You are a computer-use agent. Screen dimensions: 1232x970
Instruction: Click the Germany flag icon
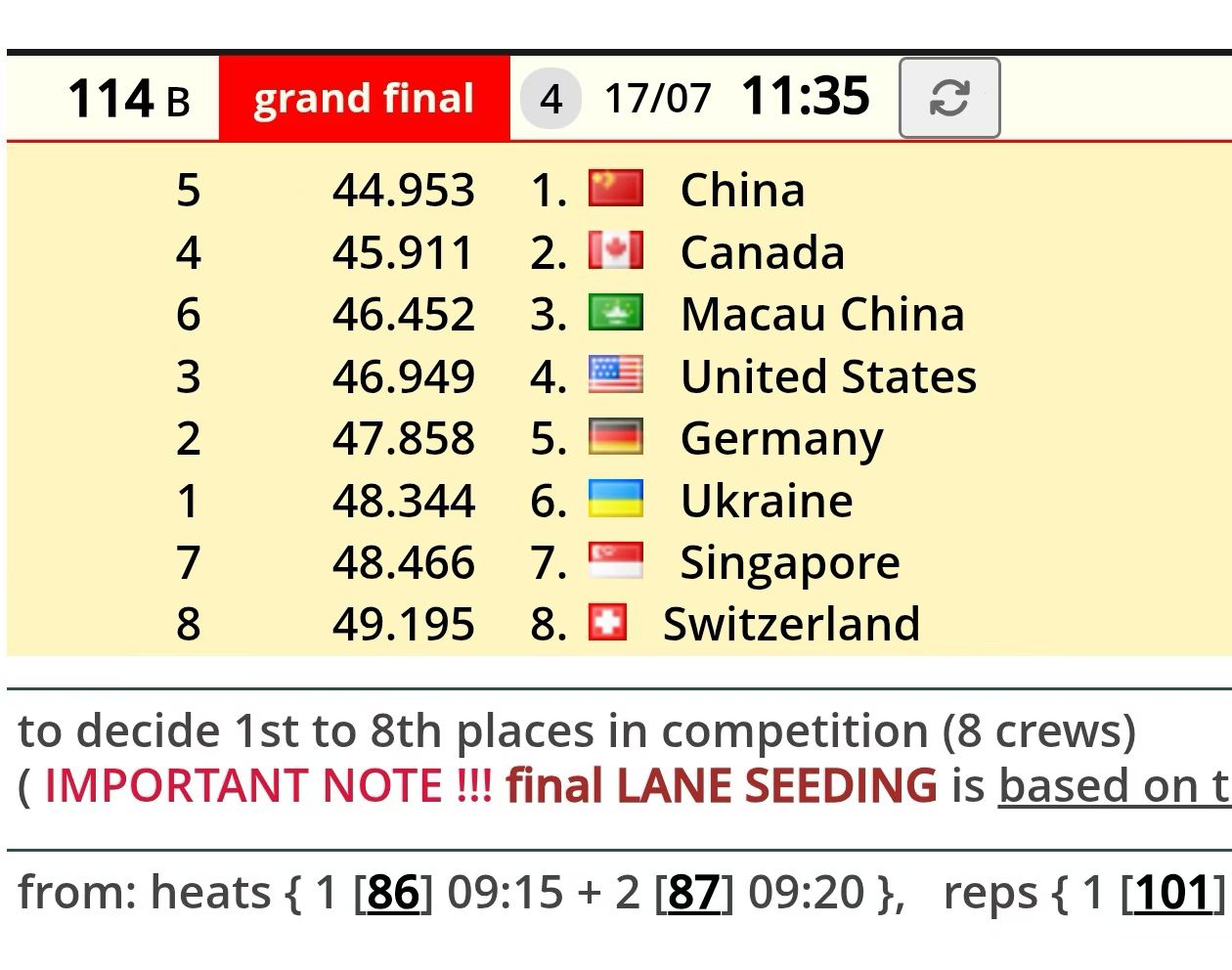point(616,437)
